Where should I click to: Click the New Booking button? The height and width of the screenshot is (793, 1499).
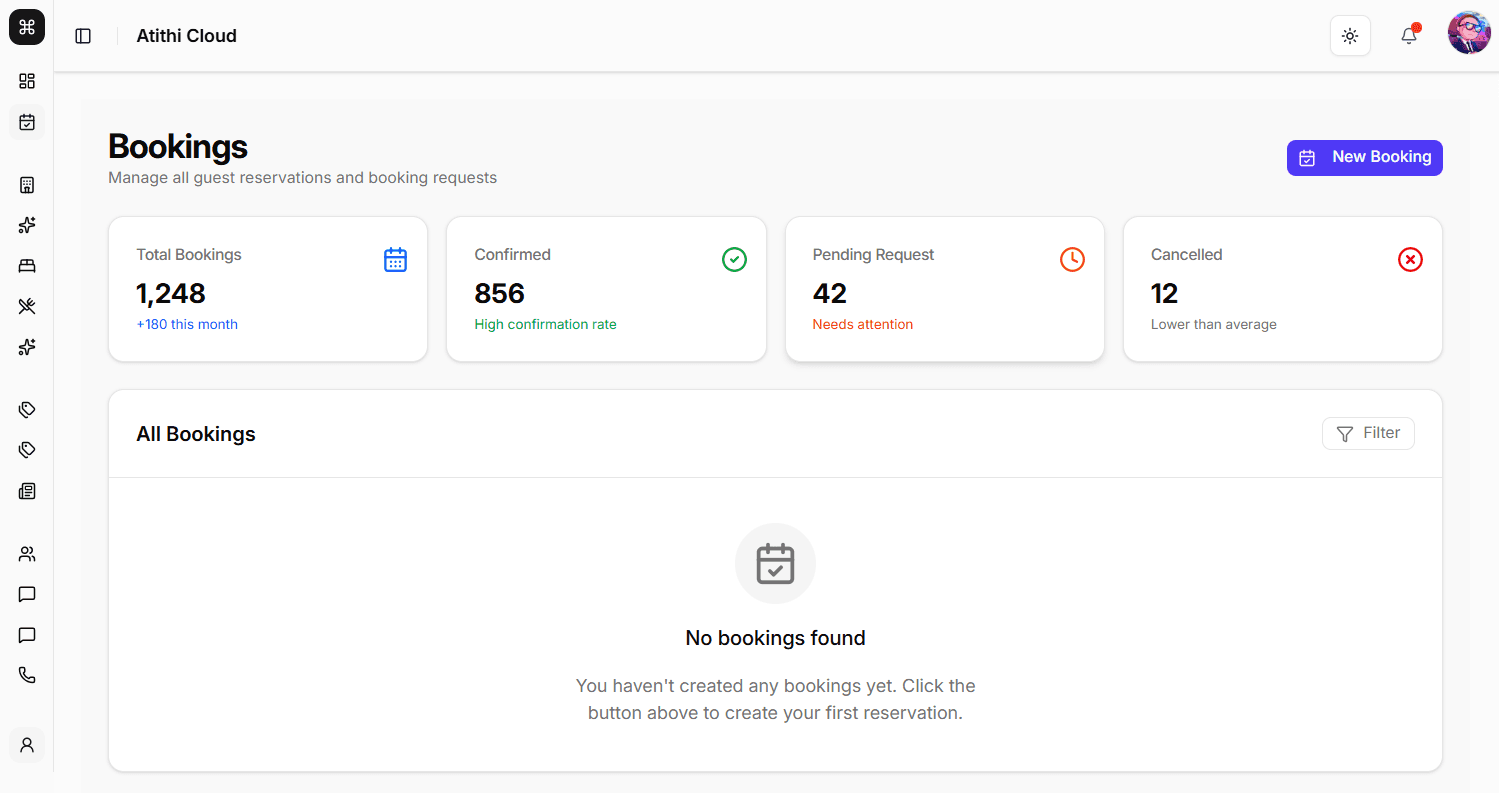[x=1364, y=157]
